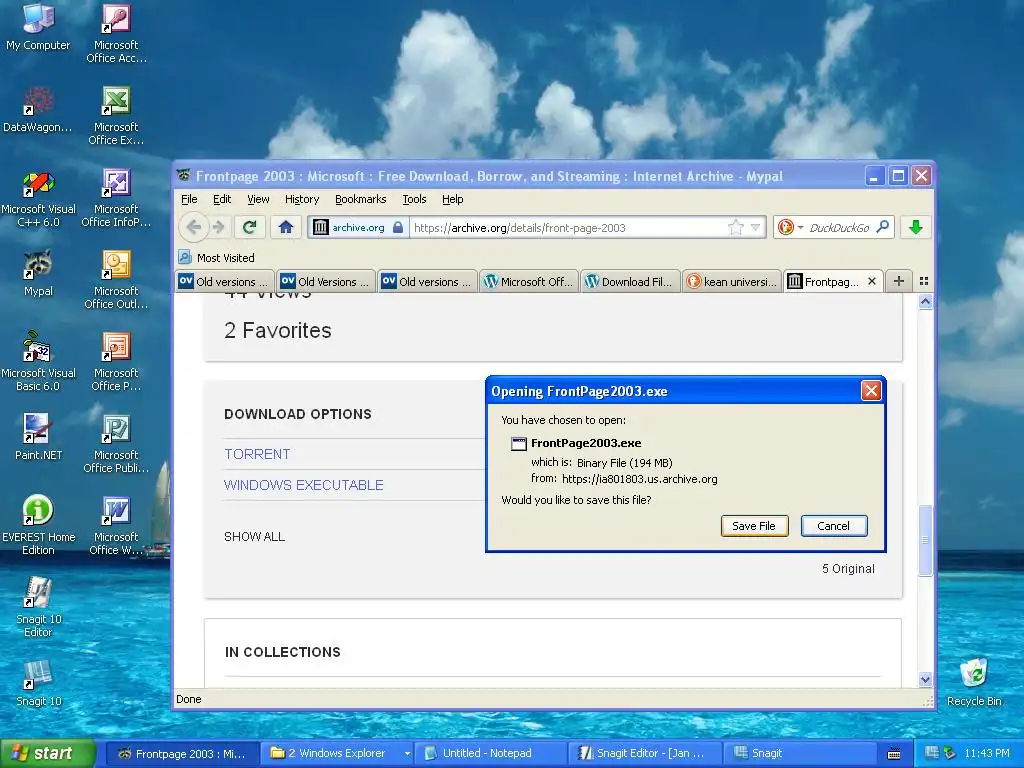Go back with browser Back arrow
Viewport: 1024px width, 768px height.
pyautogui.click(x=194, y=227)
